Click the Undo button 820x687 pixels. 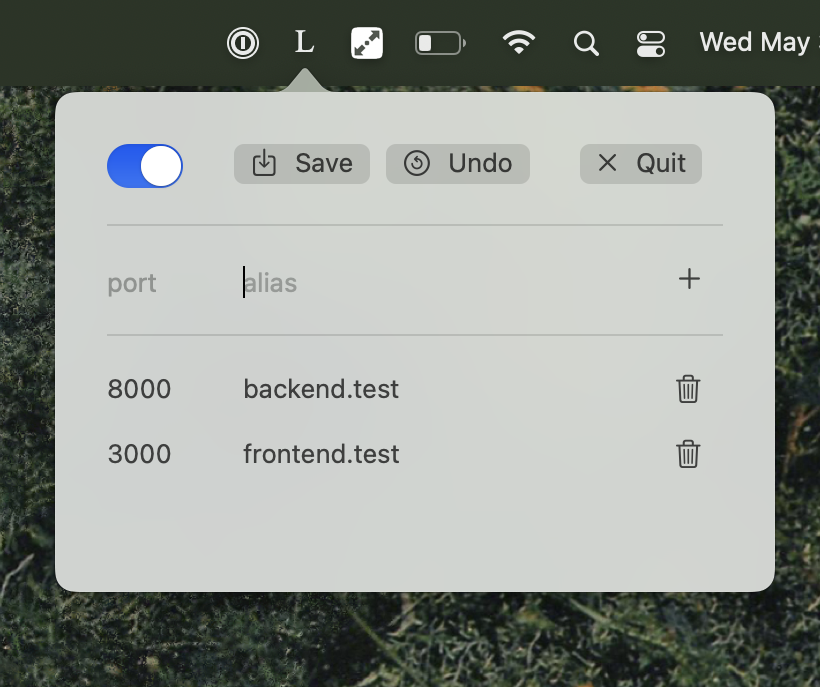[x=458, y=164]
